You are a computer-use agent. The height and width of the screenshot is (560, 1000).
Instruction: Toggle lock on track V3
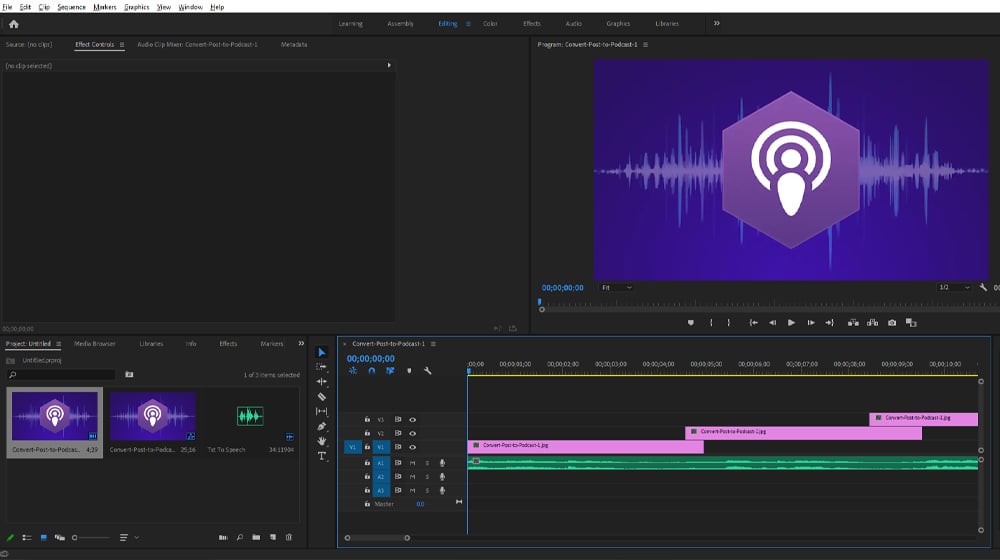click(x=367, y=420)
